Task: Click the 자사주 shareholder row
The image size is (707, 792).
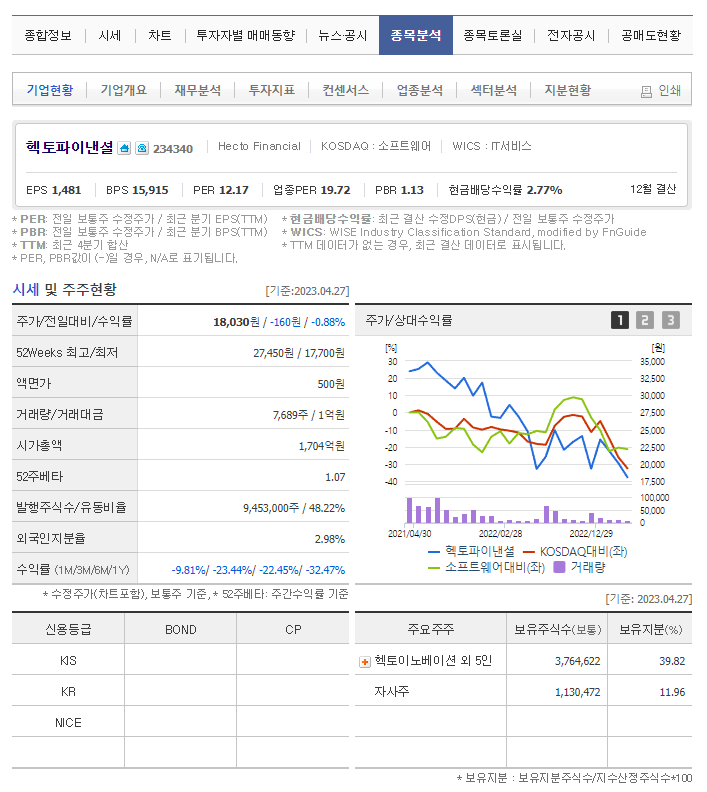Action: click(x=523, y=691)
